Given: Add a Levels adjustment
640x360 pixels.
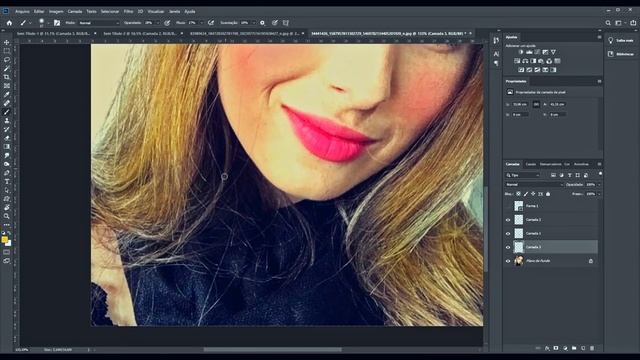Looking at the screenshot, I should pos(529,52).
